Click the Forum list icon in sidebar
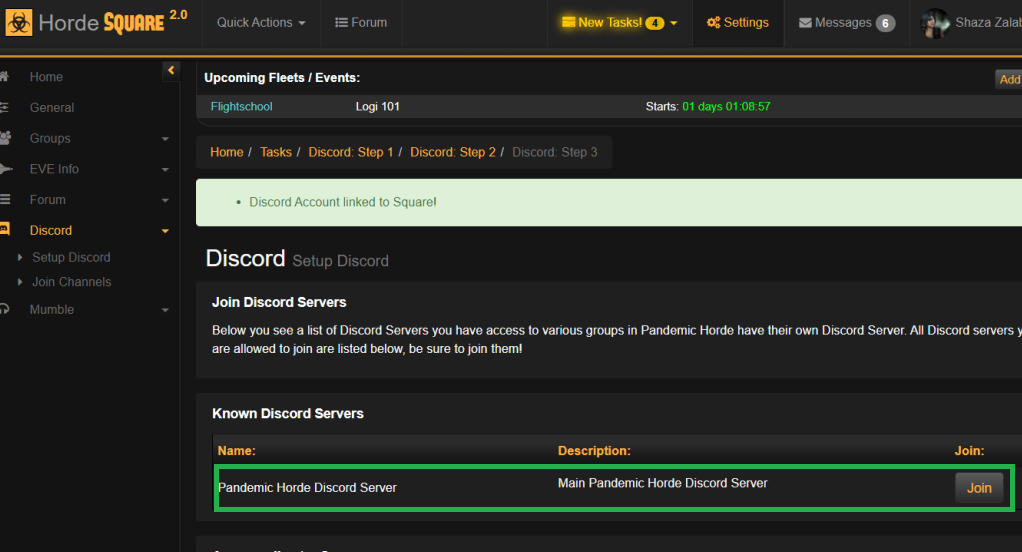 click(5, 199)
